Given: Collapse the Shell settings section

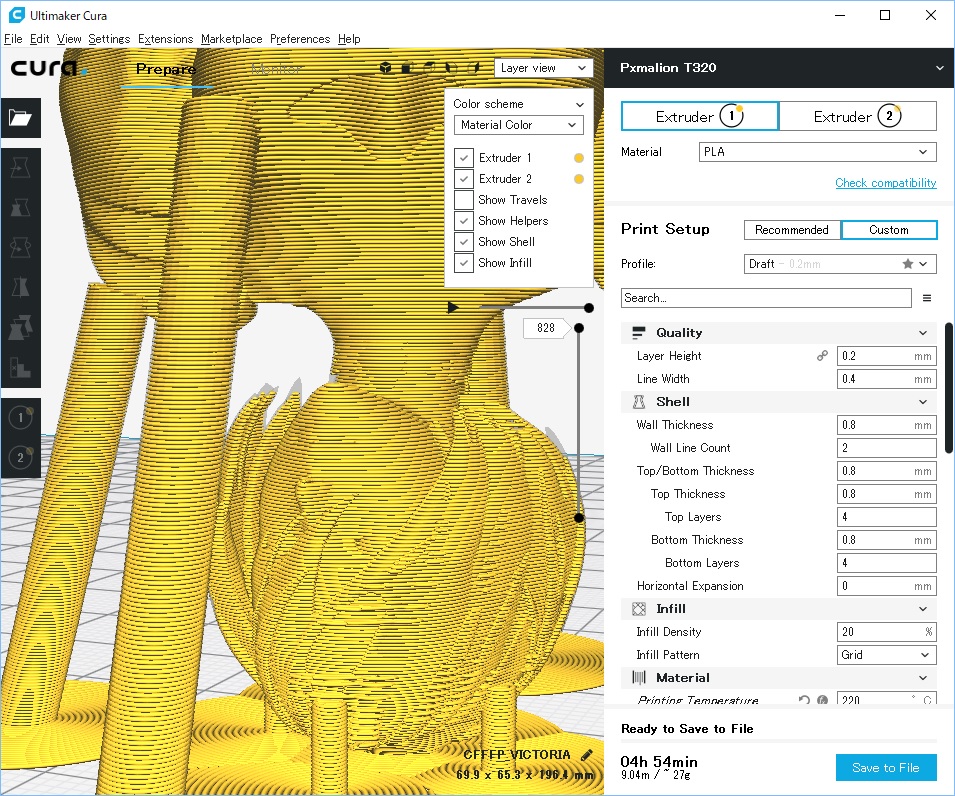Looking at the screenshot, I should [923, 402].
